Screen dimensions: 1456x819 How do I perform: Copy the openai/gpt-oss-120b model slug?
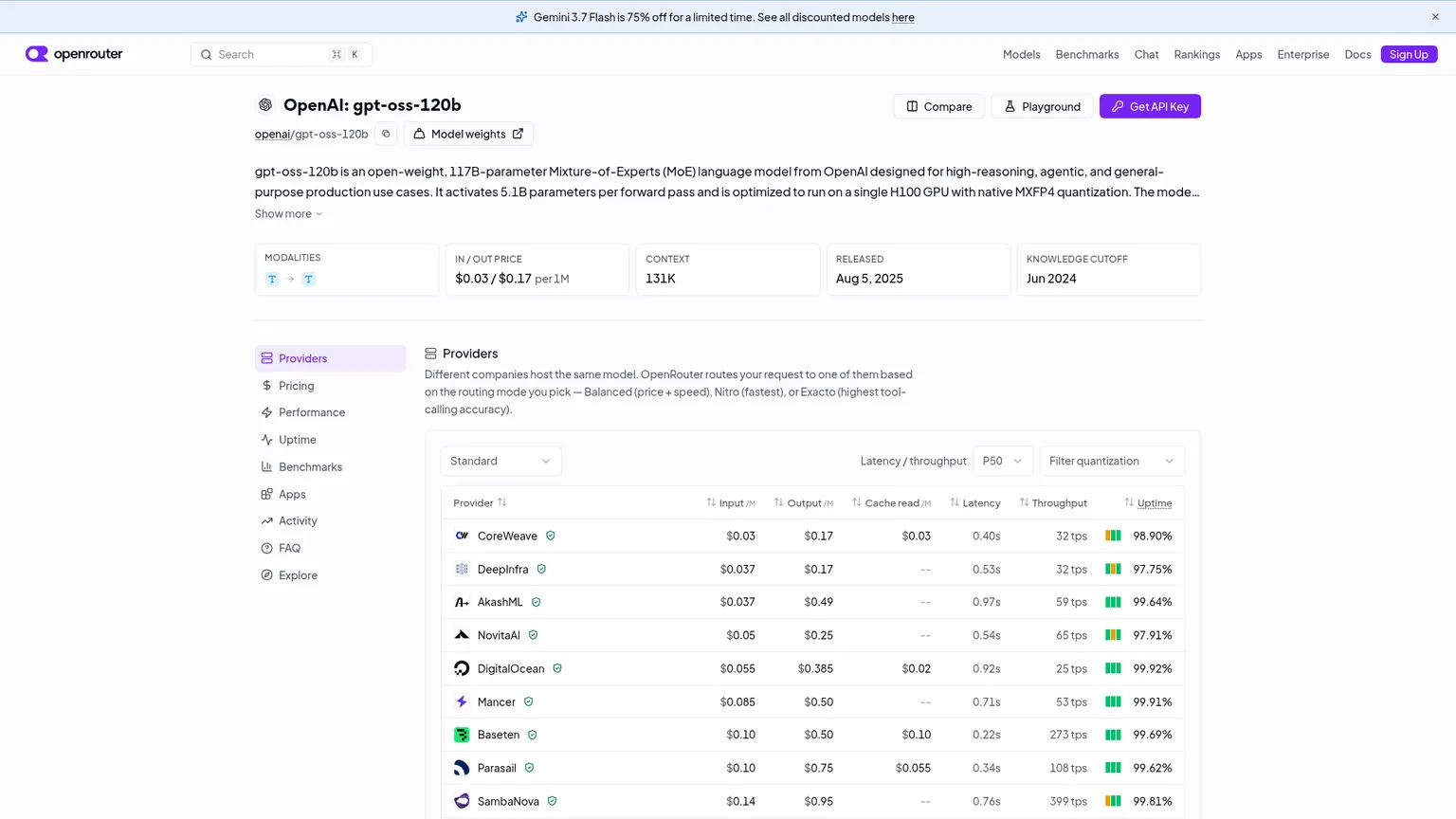click(386, 134)
